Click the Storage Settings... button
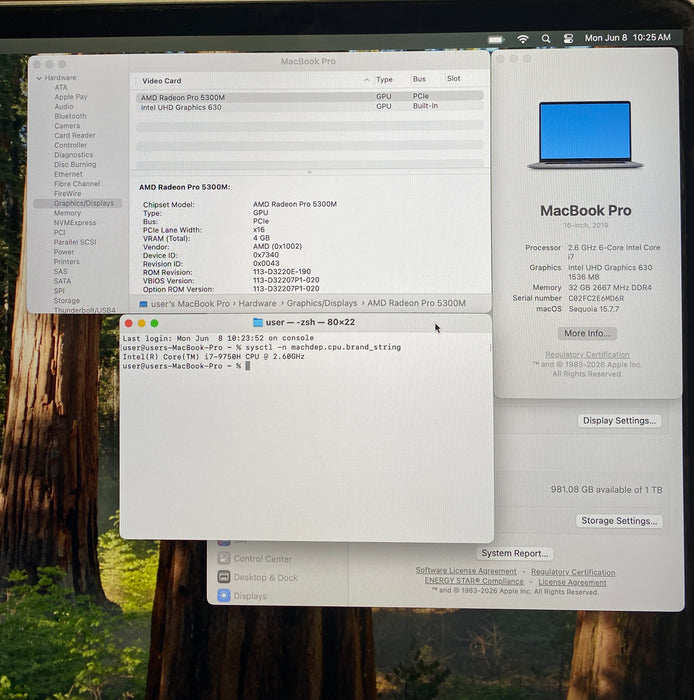Image resolution: width=694 pixels, height=700 pixels. (x=619, y=521)
